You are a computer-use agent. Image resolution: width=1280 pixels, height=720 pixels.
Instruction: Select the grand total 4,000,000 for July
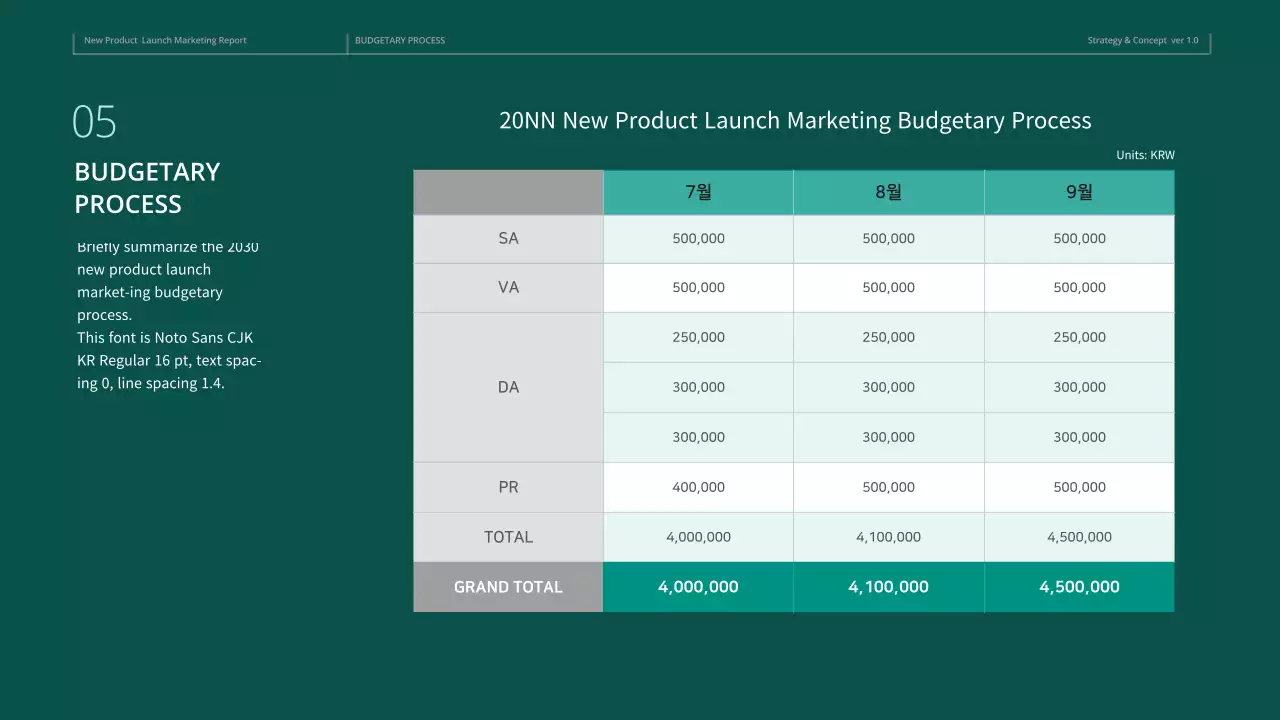697,587
